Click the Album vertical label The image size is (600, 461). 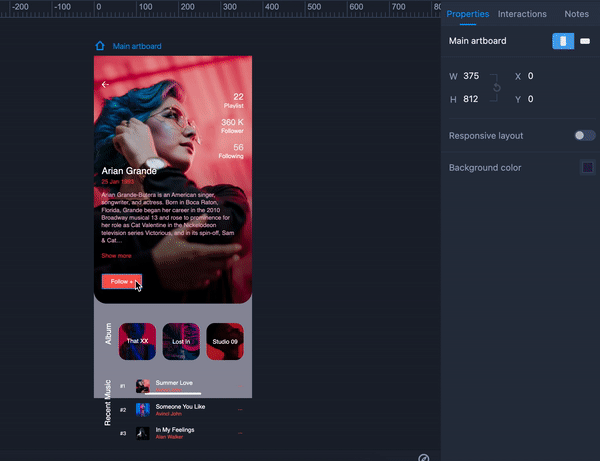click(108, 334)
